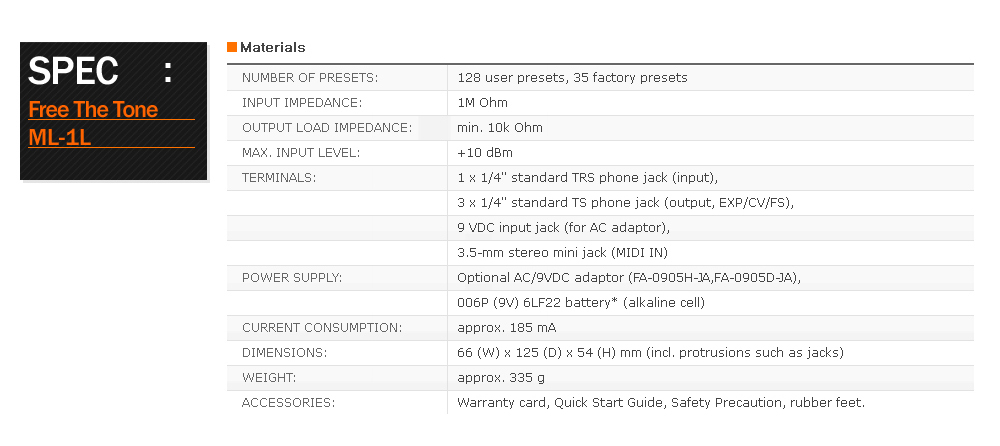Image resolution: width=1000 pixels, height=446 pixels.
Task: Click the 128 user presets value
Action: point(572,78)
